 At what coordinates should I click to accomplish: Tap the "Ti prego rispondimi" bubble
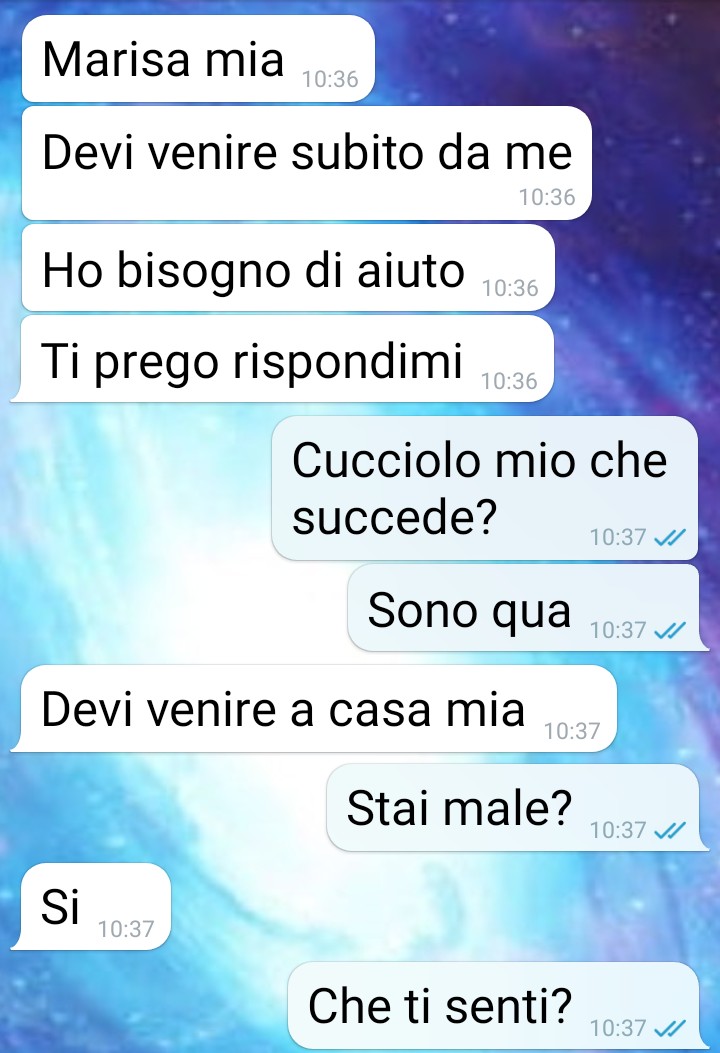click(283, 359)
